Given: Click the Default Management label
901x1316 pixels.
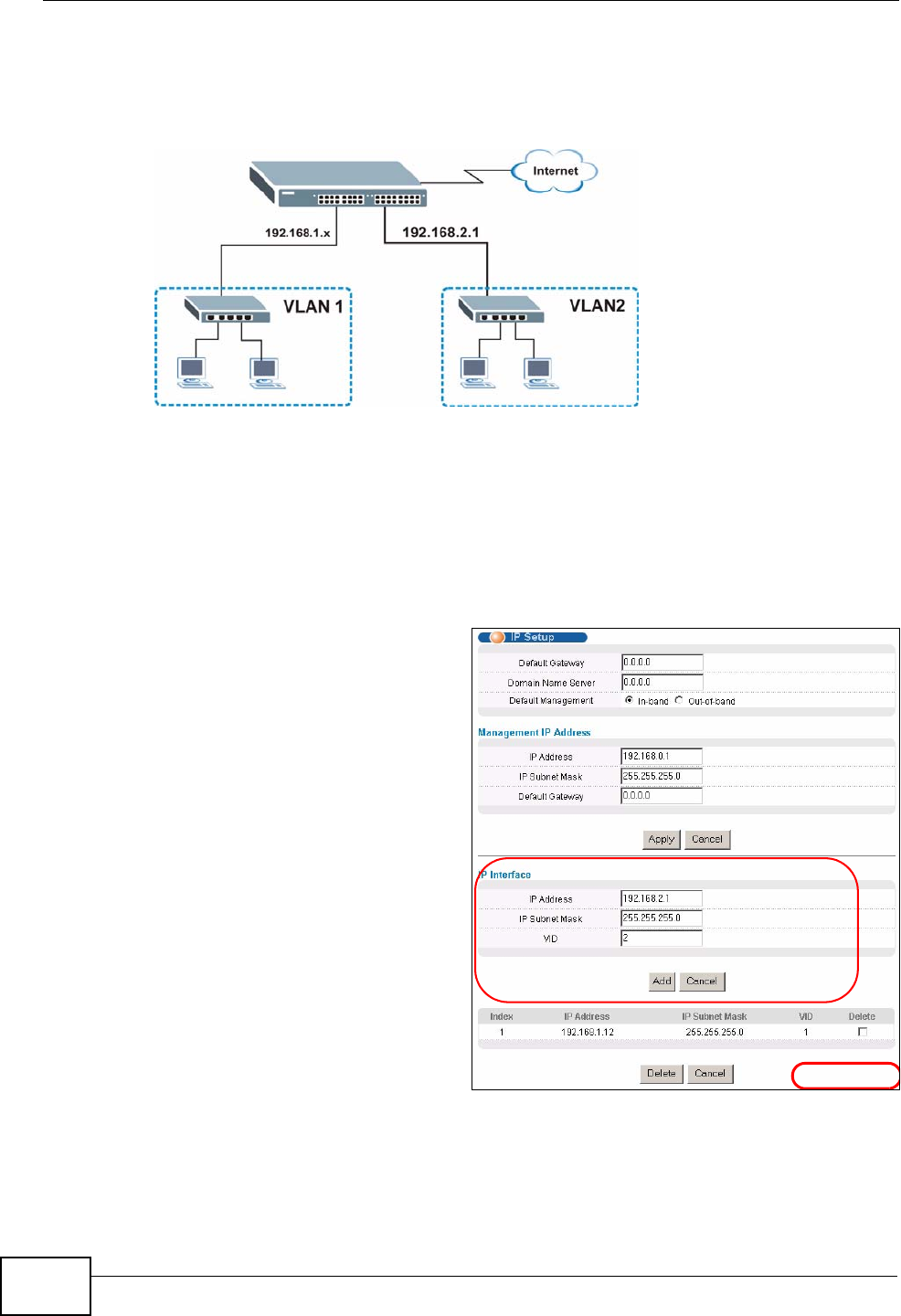Looking at the screenshot, I should (551, 701).
